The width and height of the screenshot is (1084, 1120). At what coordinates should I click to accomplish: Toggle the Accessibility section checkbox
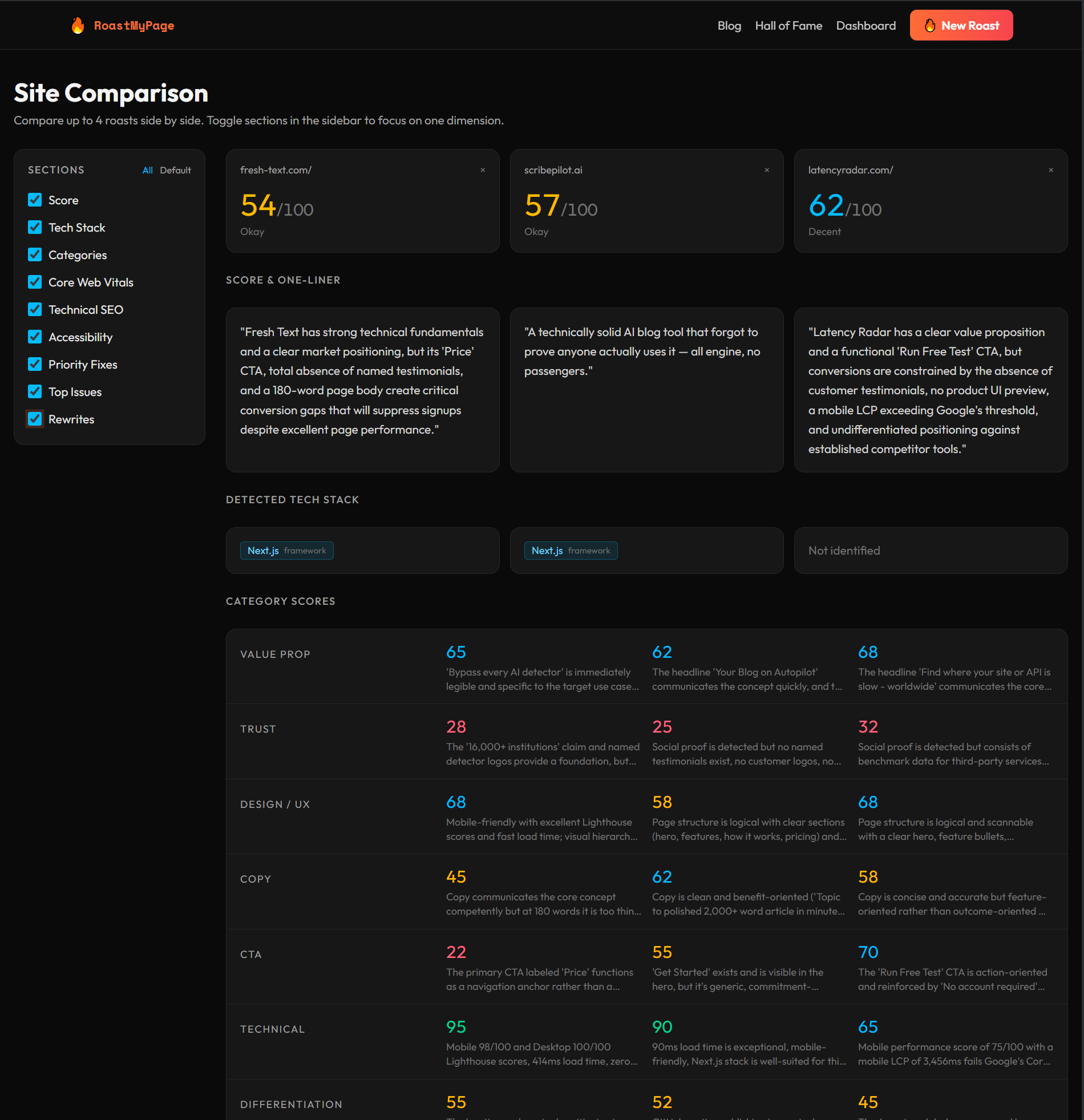pyautogui.click(x=35, y=337)
